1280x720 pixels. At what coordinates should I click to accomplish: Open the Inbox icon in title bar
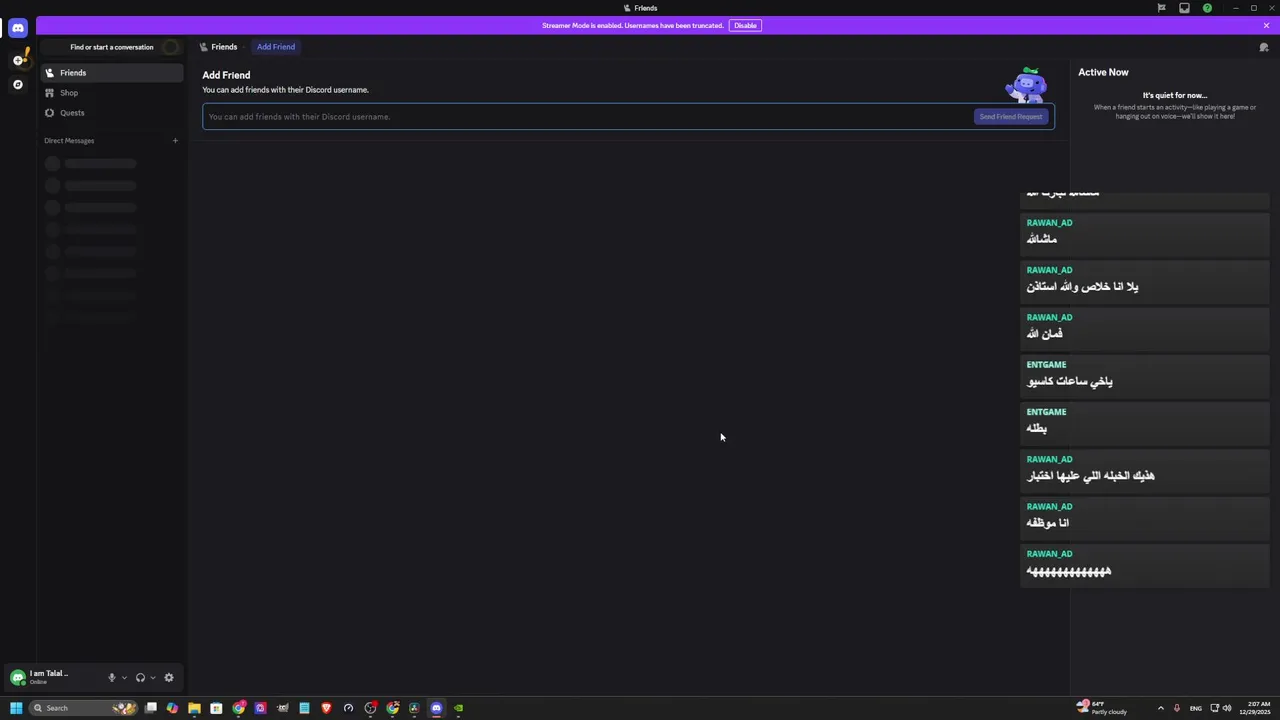point(1184,8)
